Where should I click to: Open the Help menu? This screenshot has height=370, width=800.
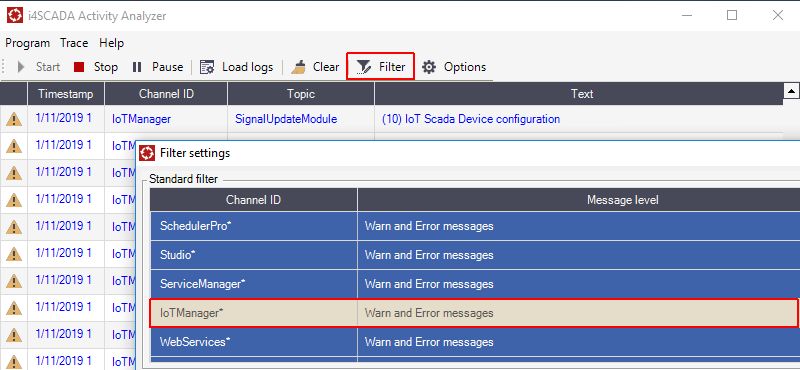111,43
